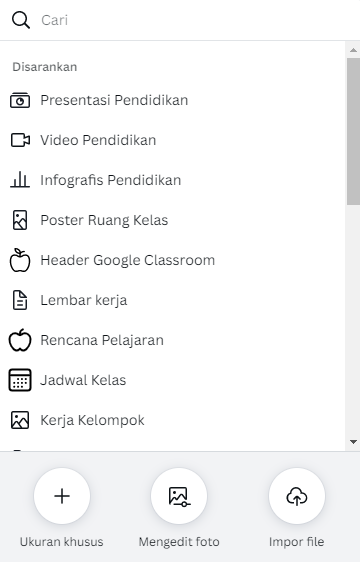Click the Video Pendidikan camera icon
The width and height of the screenshot is (360, 562).
pyautogui.click(x=20, y=140)
